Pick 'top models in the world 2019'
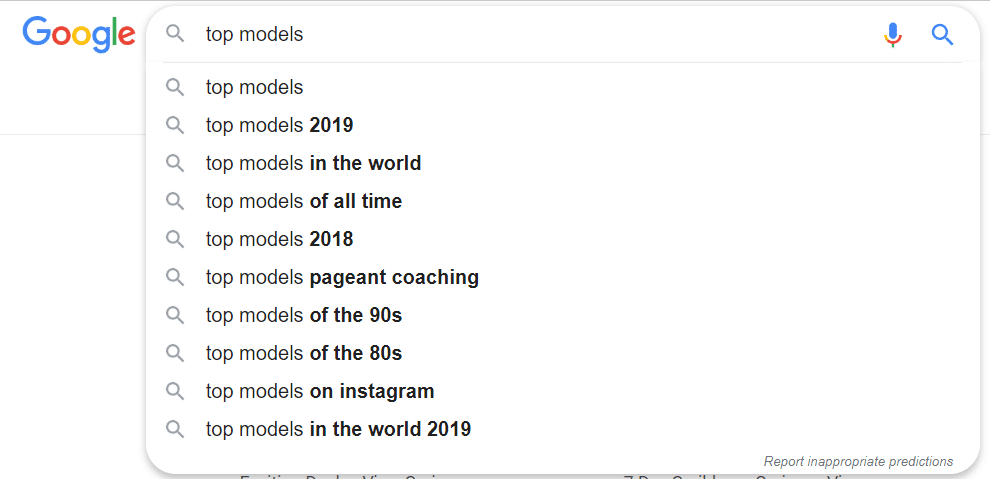Viewport: 990px width, 479px height. [562, 429]
